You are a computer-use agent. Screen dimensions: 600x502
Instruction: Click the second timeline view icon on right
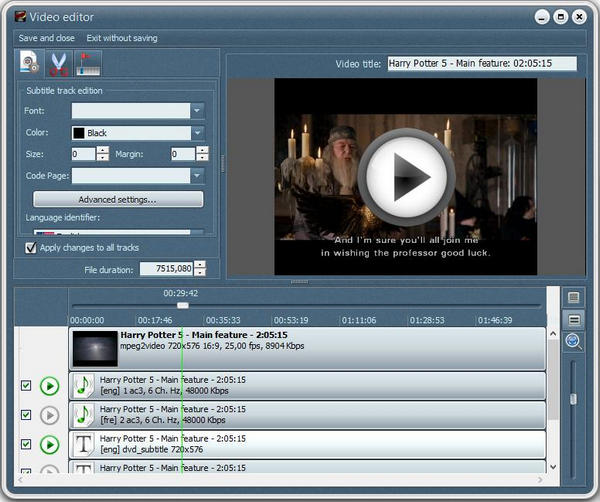click(574, 320)
